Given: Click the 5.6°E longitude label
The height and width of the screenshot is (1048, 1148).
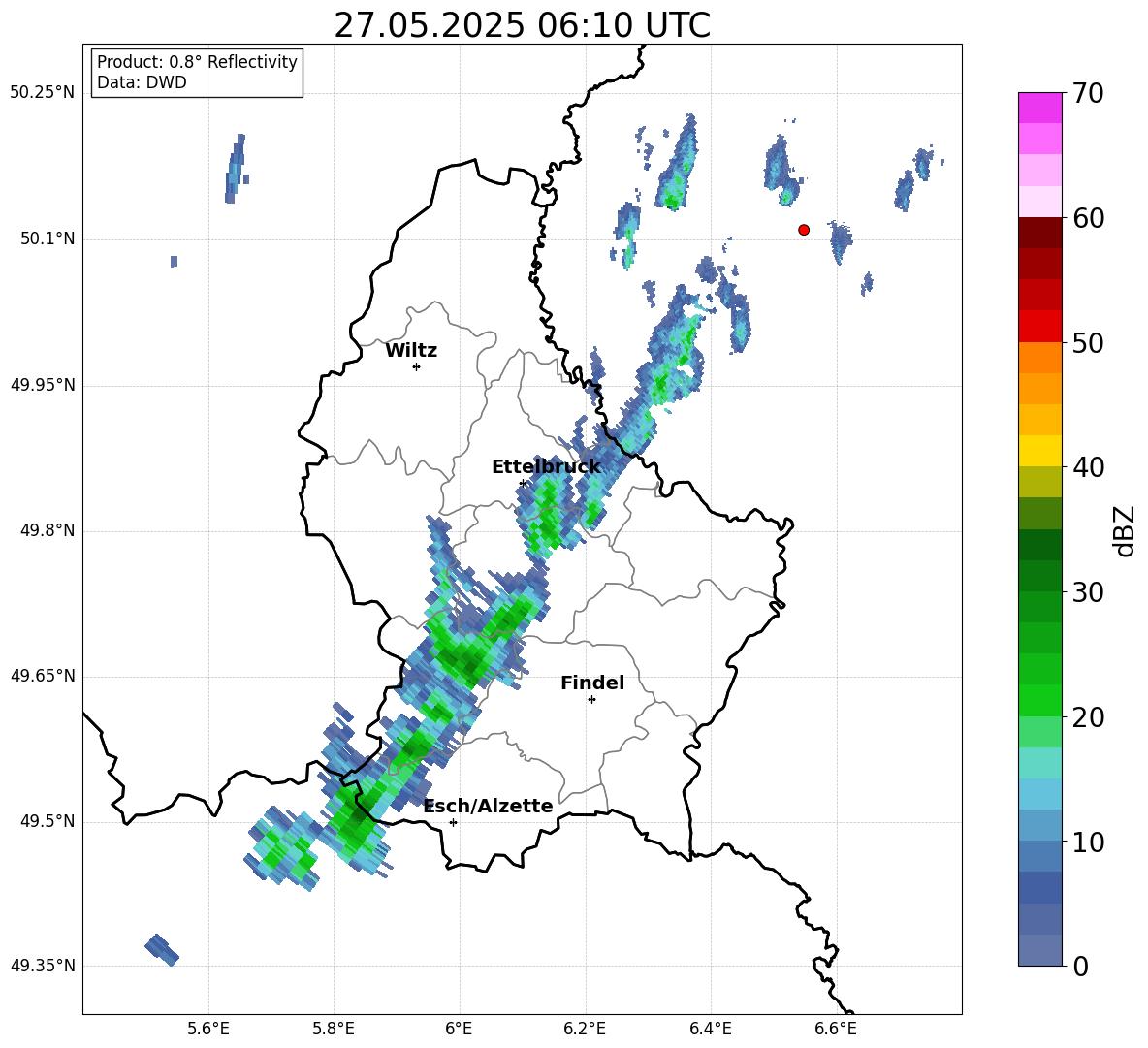Looking at the screenshot, I should [x=208, y=1029].
